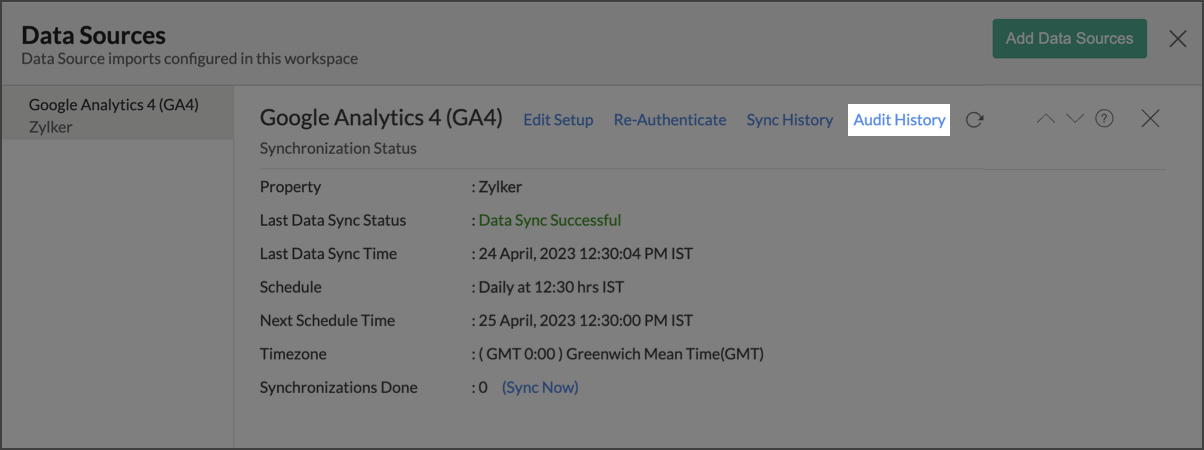Click the Sync Now link
Screen dimensions: 1204x450
(540, 387)
